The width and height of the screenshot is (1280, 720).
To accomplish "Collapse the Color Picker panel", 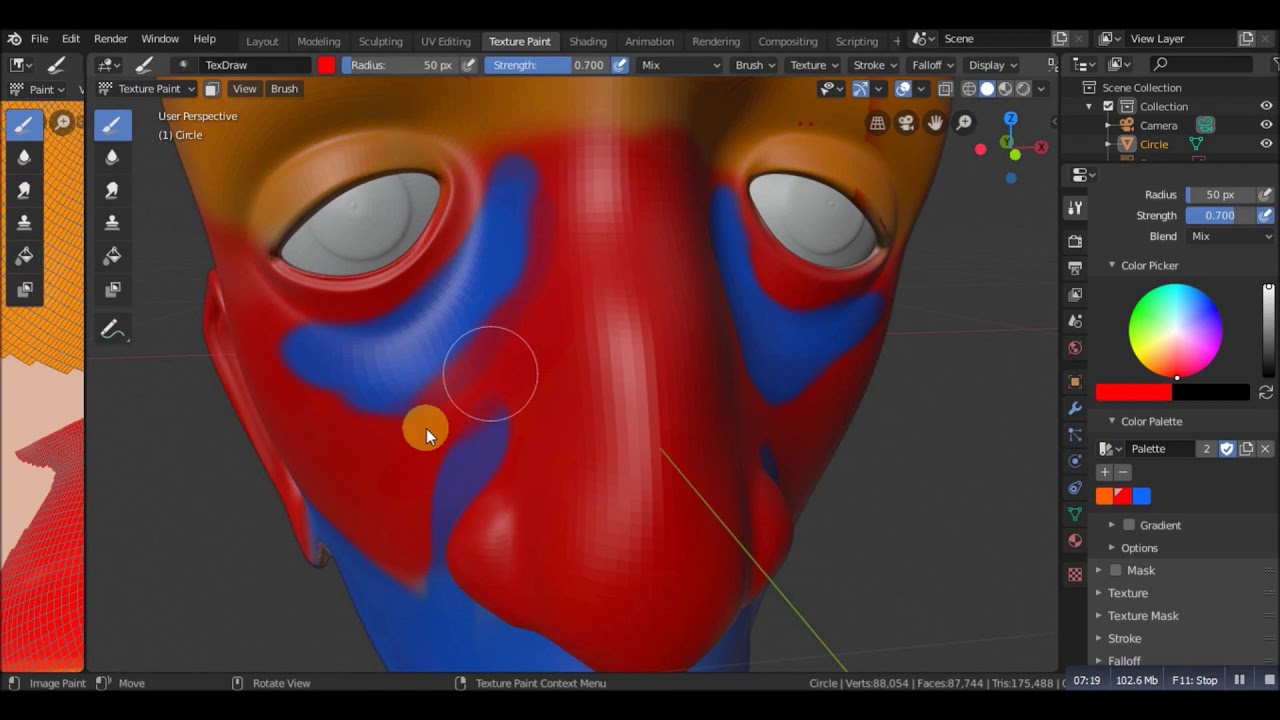I will point(1150,265).
